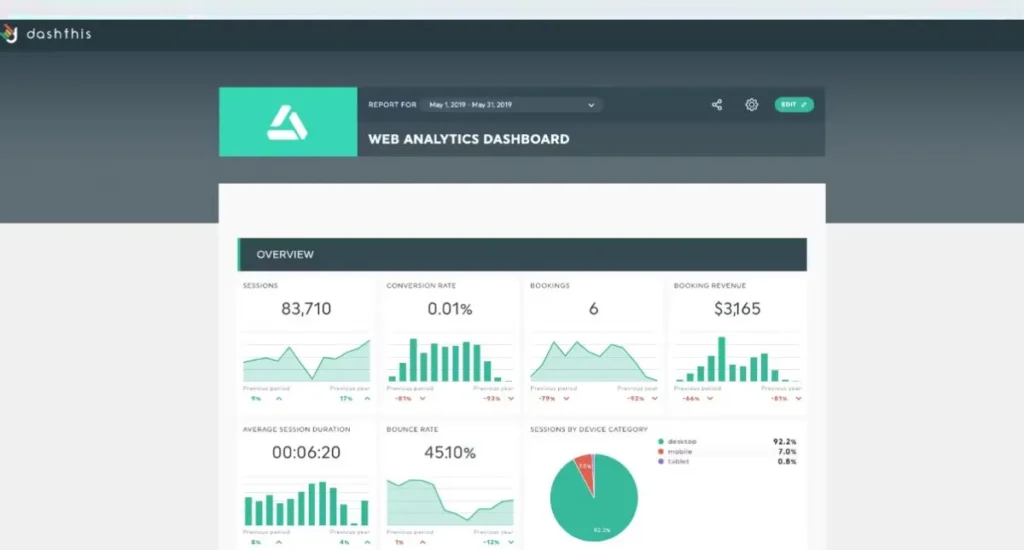Click down arrow under Conversion Rate previous year
This screenshot has width=1024, height=550.
511,398
